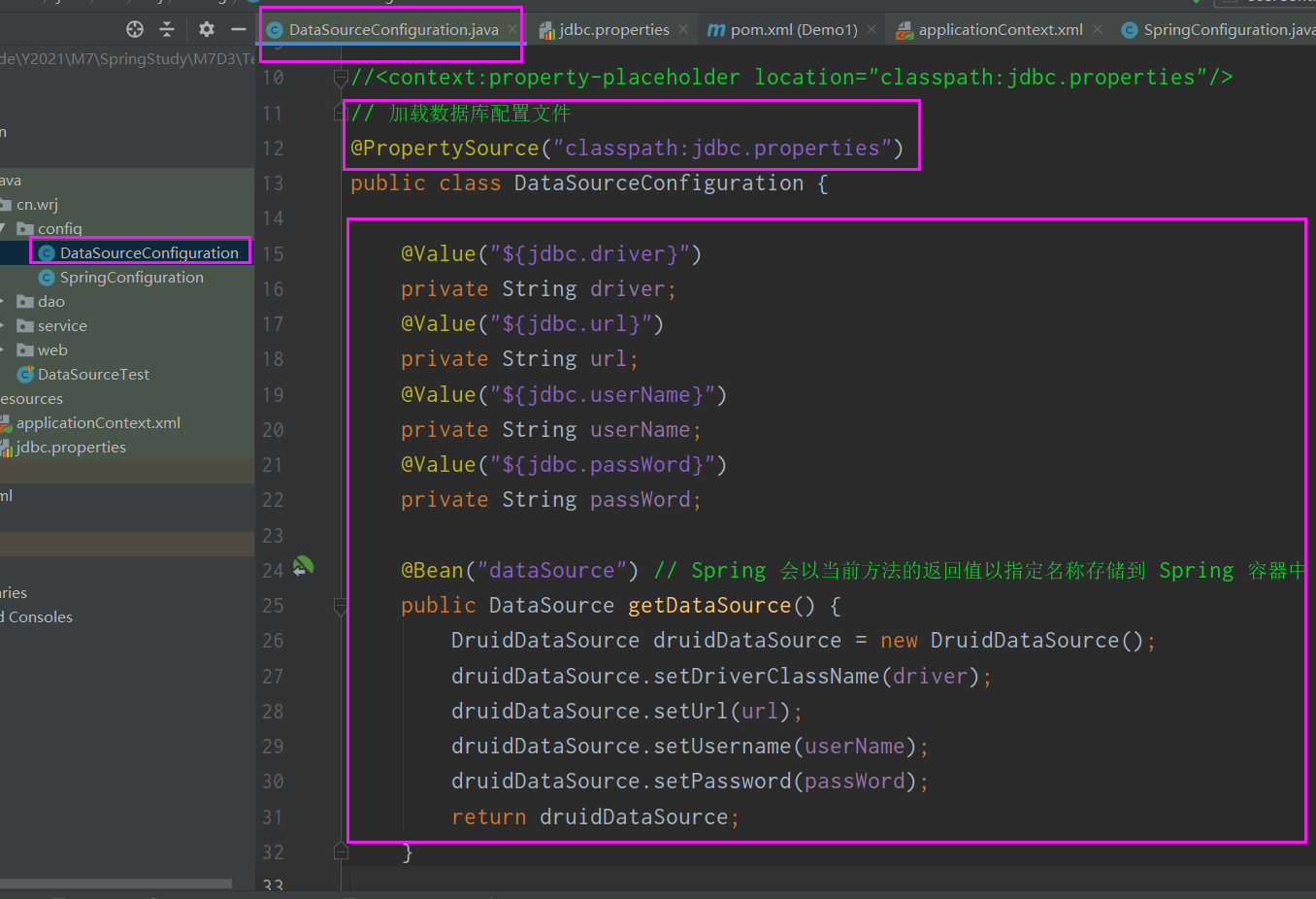Fold the comment marker at line 11

pos(341,114)
